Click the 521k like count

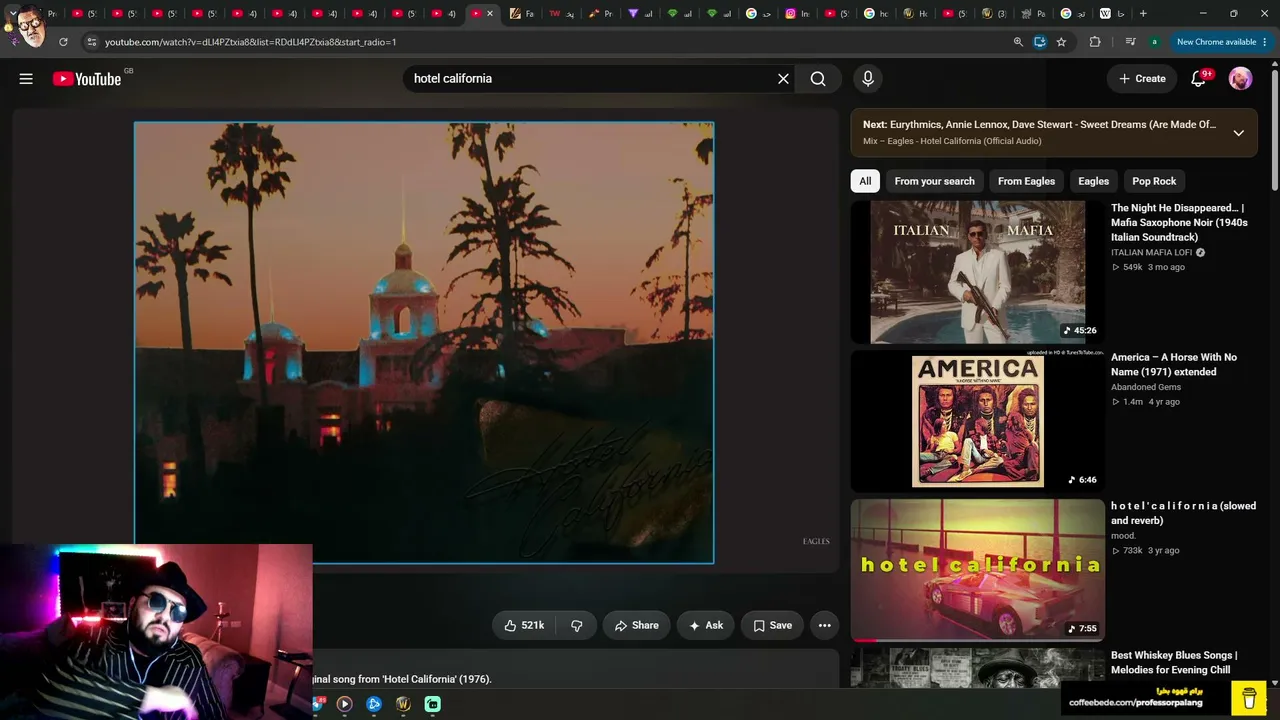tap(533, 625)
